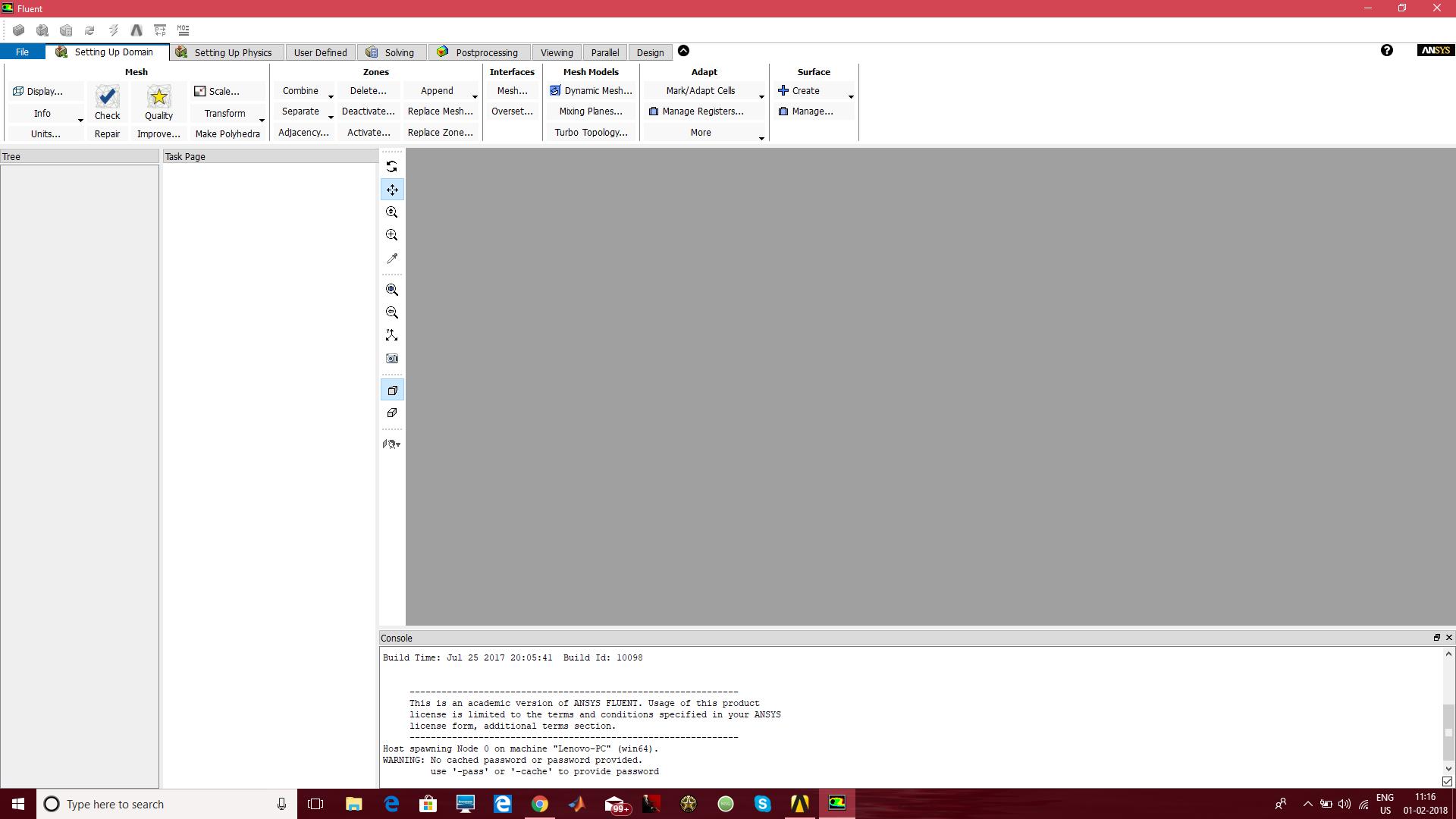
Task: Expand the Mesh Info dropdown arrow
Action: (80, 120)
